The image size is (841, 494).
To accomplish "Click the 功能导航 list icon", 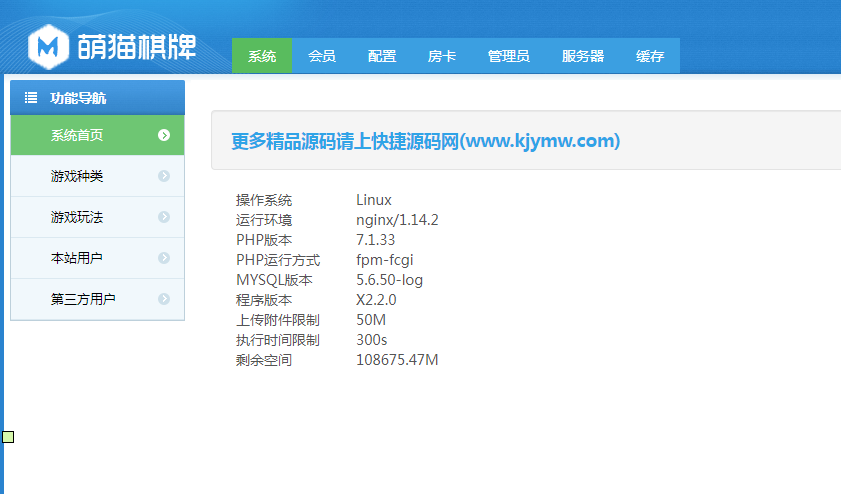I will pos(31,98).
